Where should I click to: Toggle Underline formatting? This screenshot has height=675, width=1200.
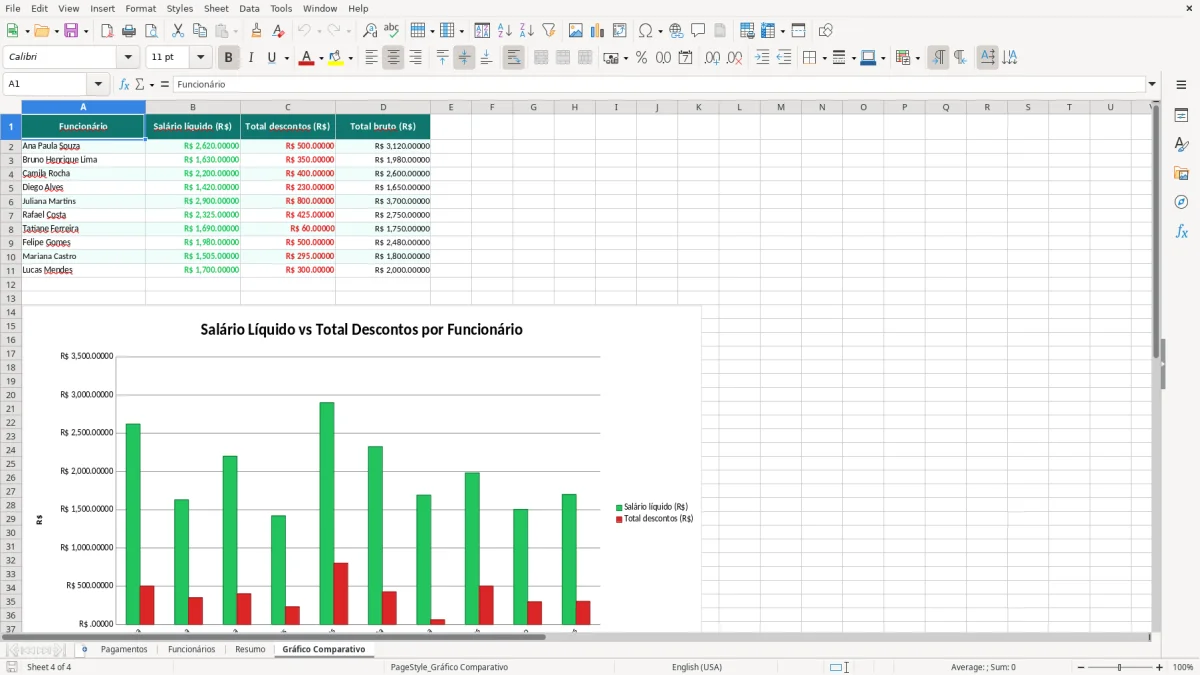(x=271, y=58)
